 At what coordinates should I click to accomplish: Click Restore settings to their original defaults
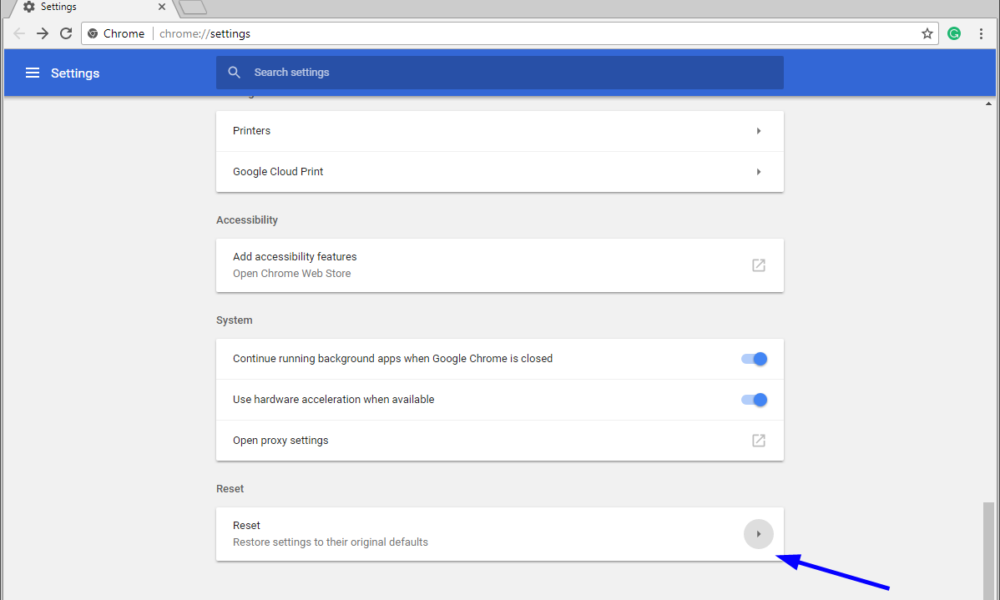coord(332,542)
